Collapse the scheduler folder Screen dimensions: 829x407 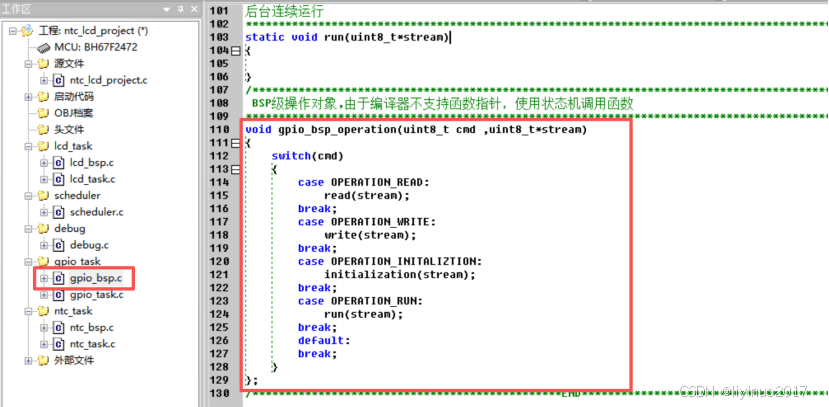[29, 196]
